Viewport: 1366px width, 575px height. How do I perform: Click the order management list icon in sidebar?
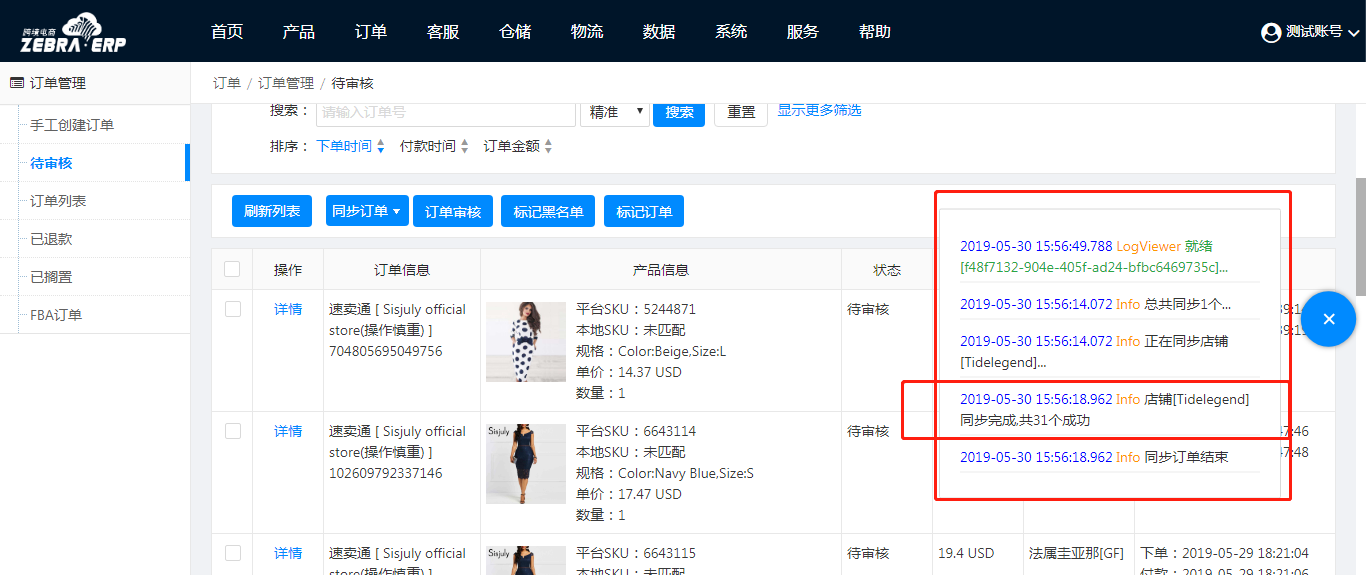pos(17,83)
